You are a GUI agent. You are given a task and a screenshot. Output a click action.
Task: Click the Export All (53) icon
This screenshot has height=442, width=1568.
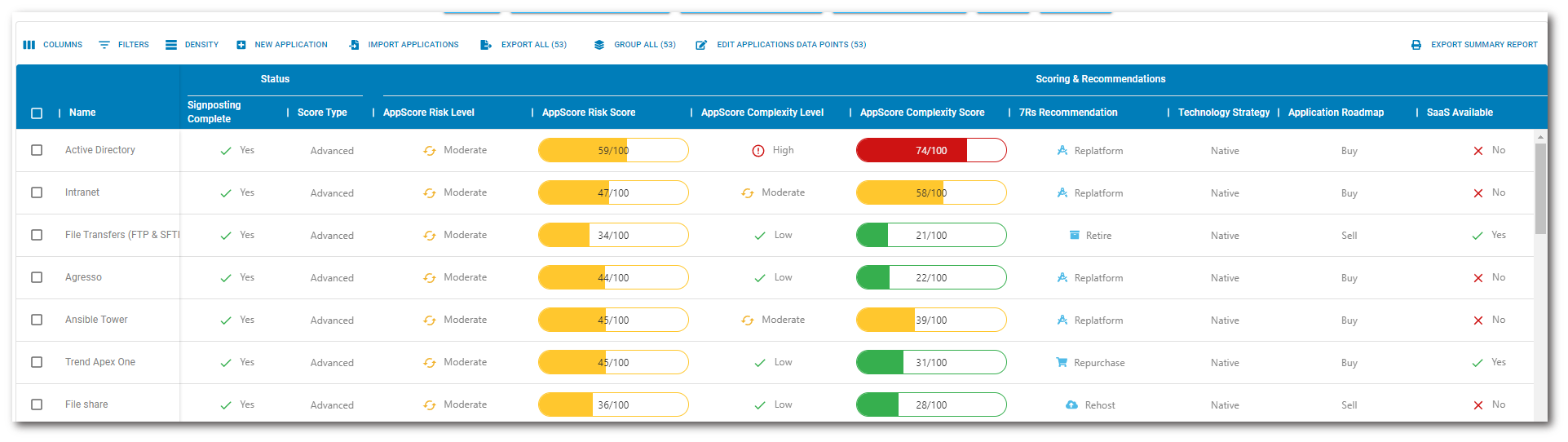coord(486,45)
